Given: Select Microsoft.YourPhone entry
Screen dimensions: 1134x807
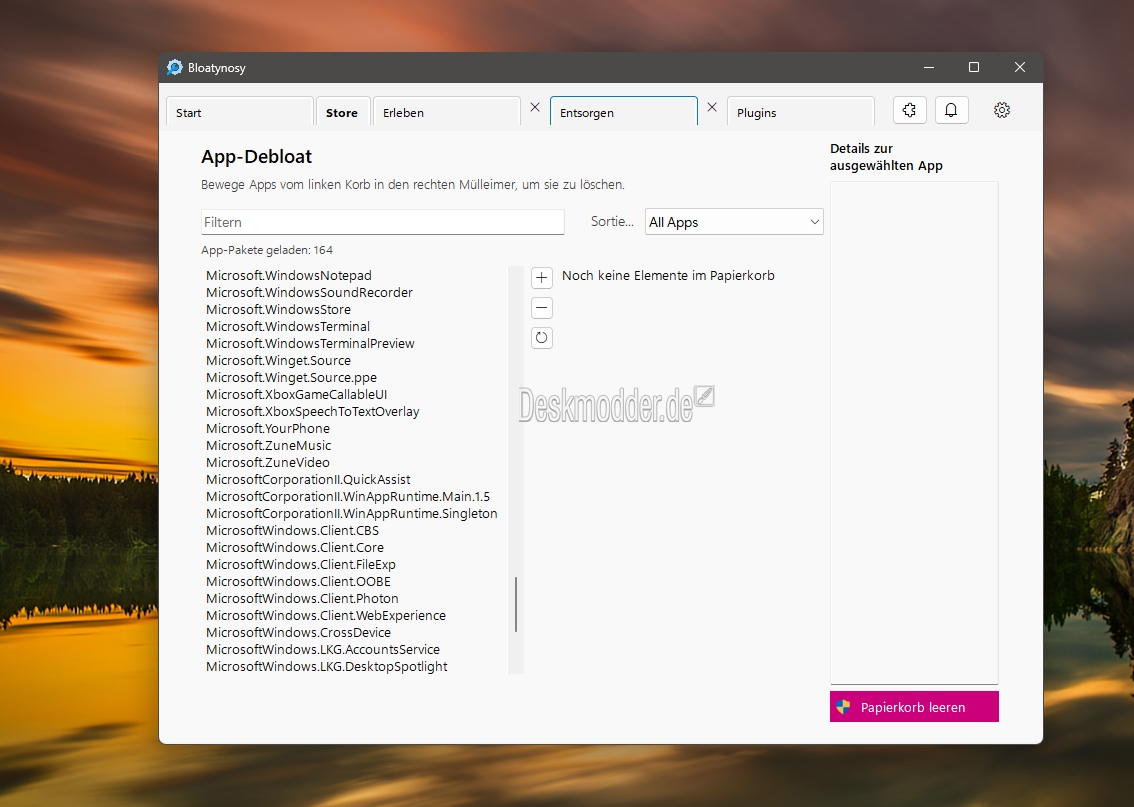Looking at the screenshot, I should coord(268,428).
